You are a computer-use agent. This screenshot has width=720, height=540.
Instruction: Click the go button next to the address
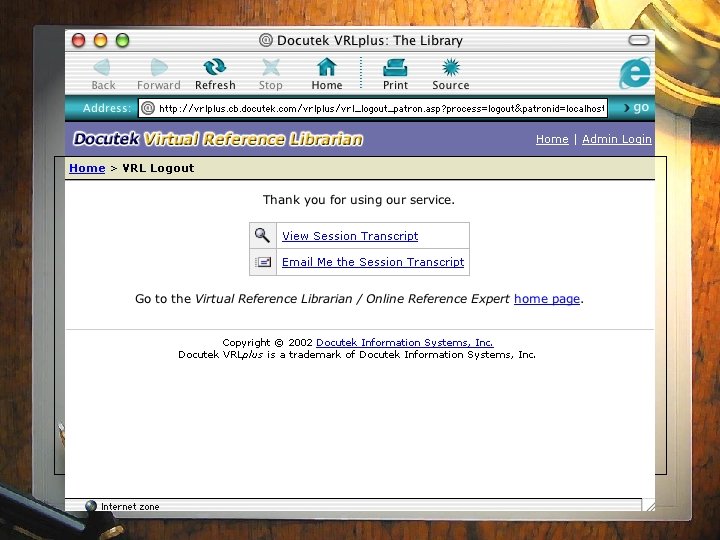636,108
